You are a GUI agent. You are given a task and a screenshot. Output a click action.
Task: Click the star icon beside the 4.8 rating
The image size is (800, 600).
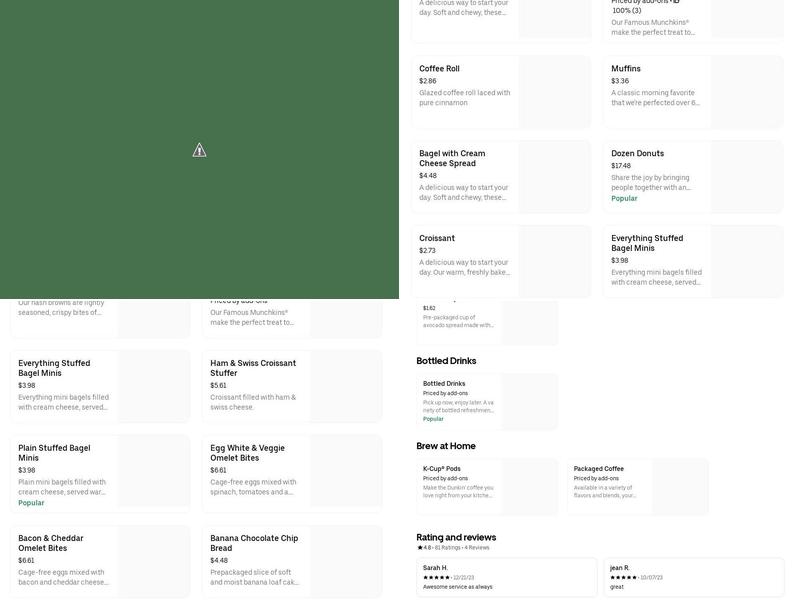click(419, 548)
